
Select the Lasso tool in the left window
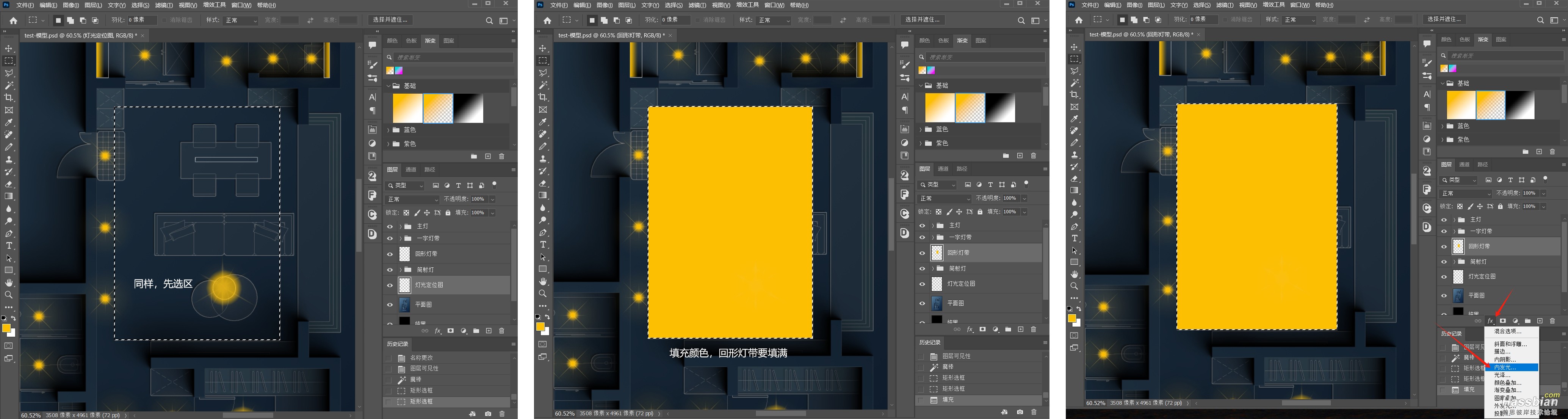pyautogui.click(x=9, y=73)
